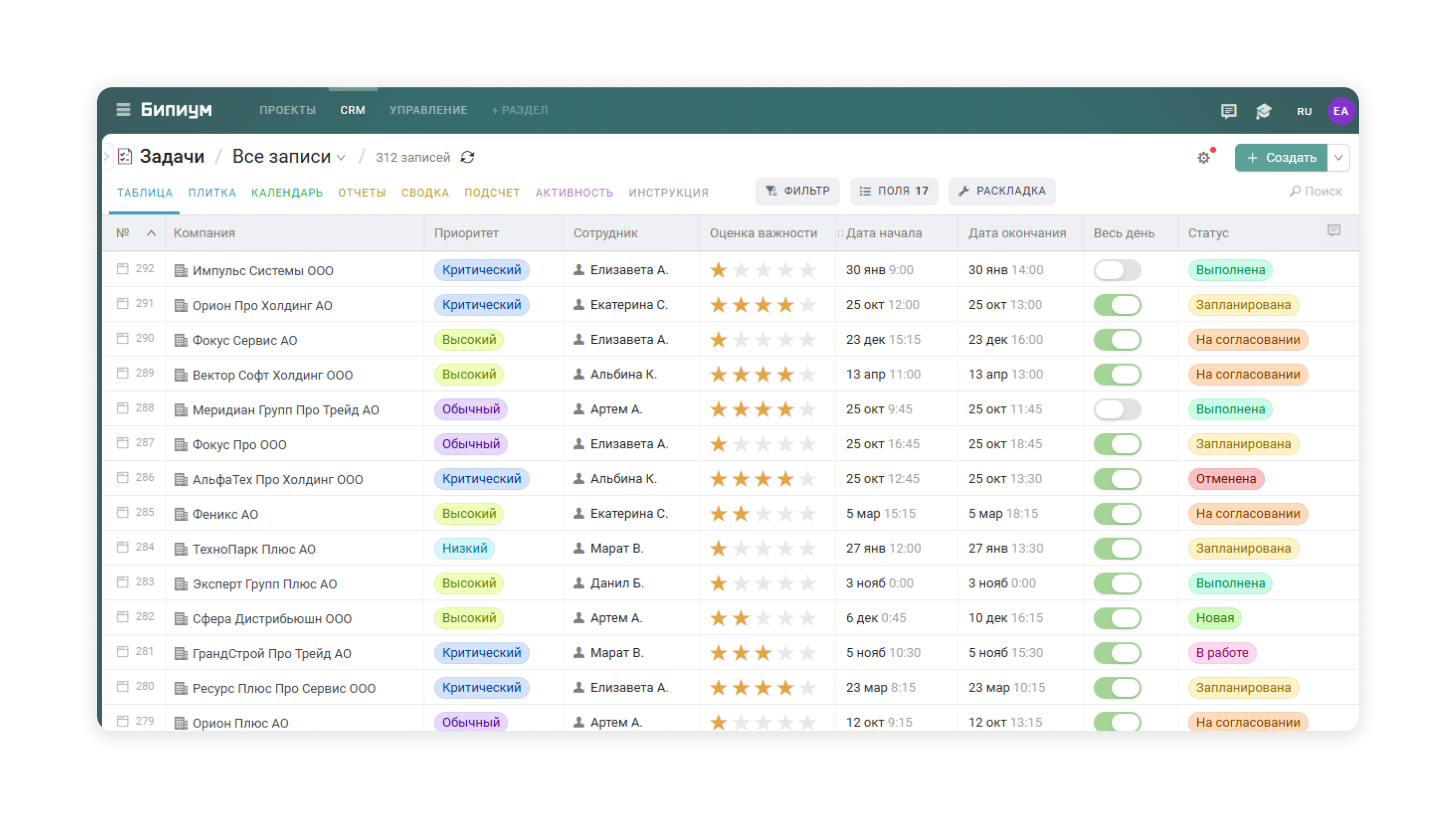Disable all-day toggle for Орион Про Холдинг АО
The image size is (1456, 819).
pyautogui.click(x=1117, y=305)
